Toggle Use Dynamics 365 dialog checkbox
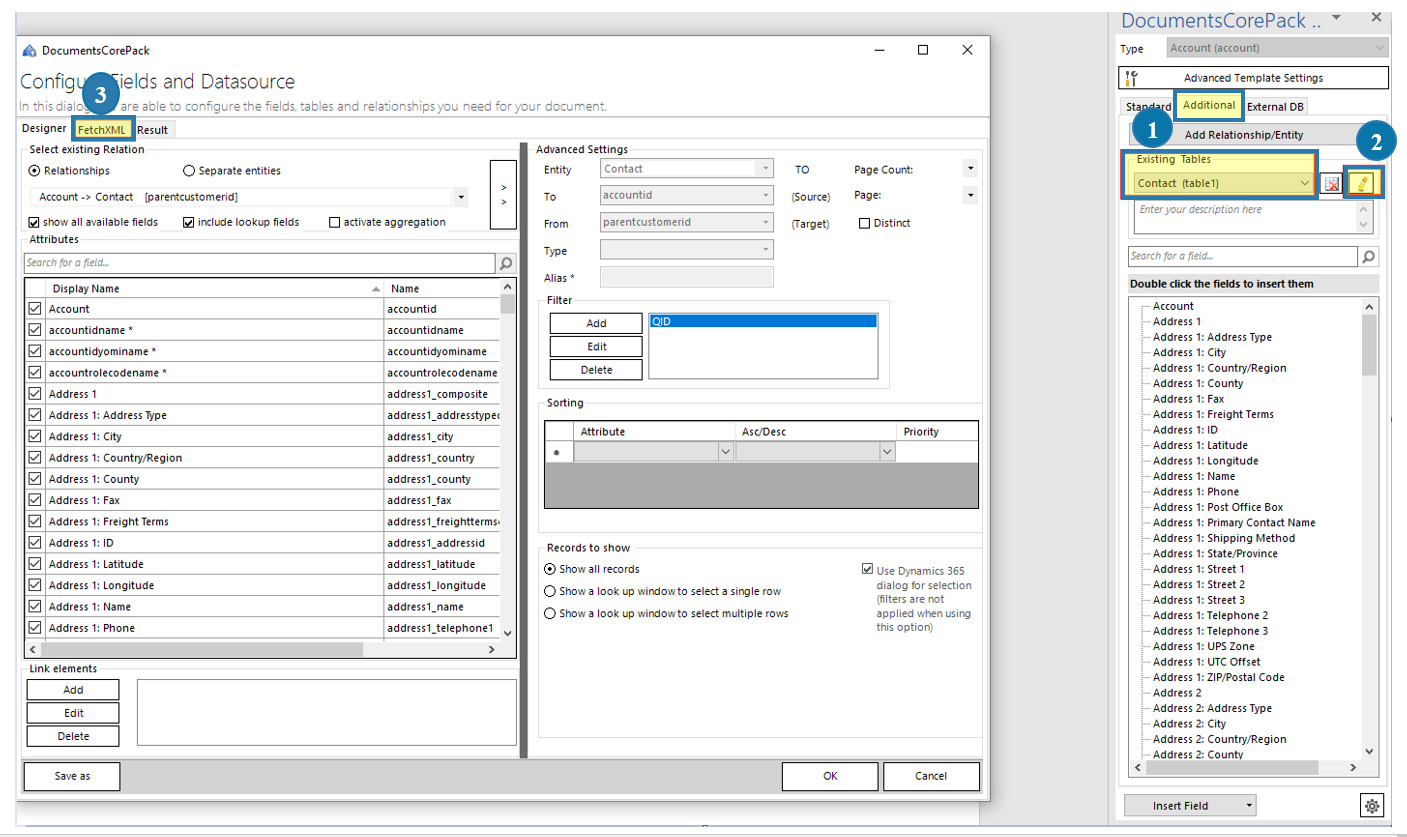The image size is (1407, 837). coord(868,569)
